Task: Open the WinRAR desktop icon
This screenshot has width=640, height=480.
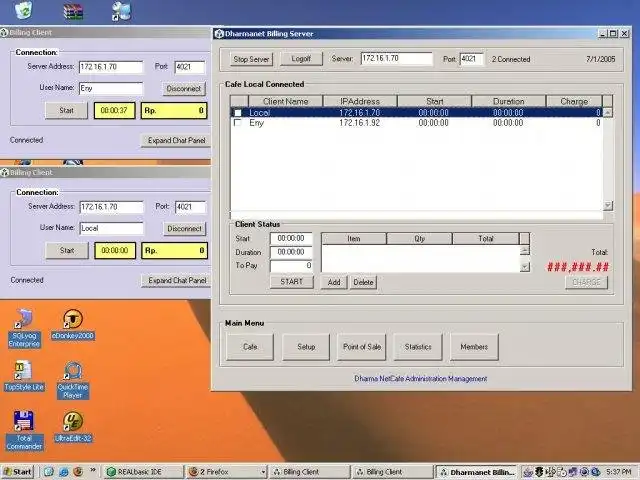Action: pyautogui.click(x=73, y=11)
